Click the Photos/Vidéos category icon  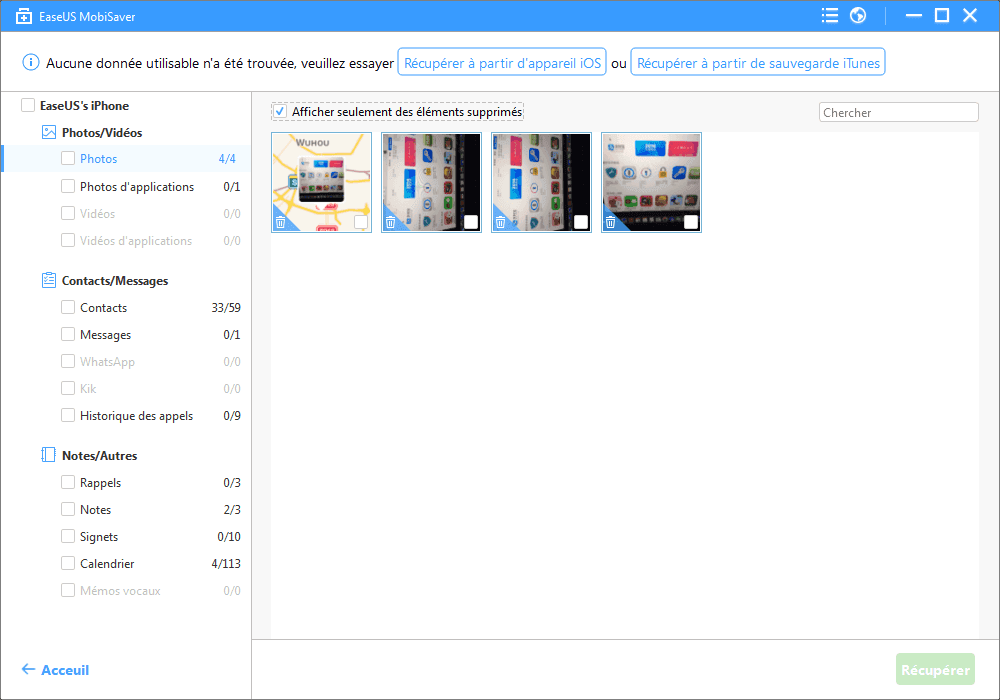tap(48, 132)
